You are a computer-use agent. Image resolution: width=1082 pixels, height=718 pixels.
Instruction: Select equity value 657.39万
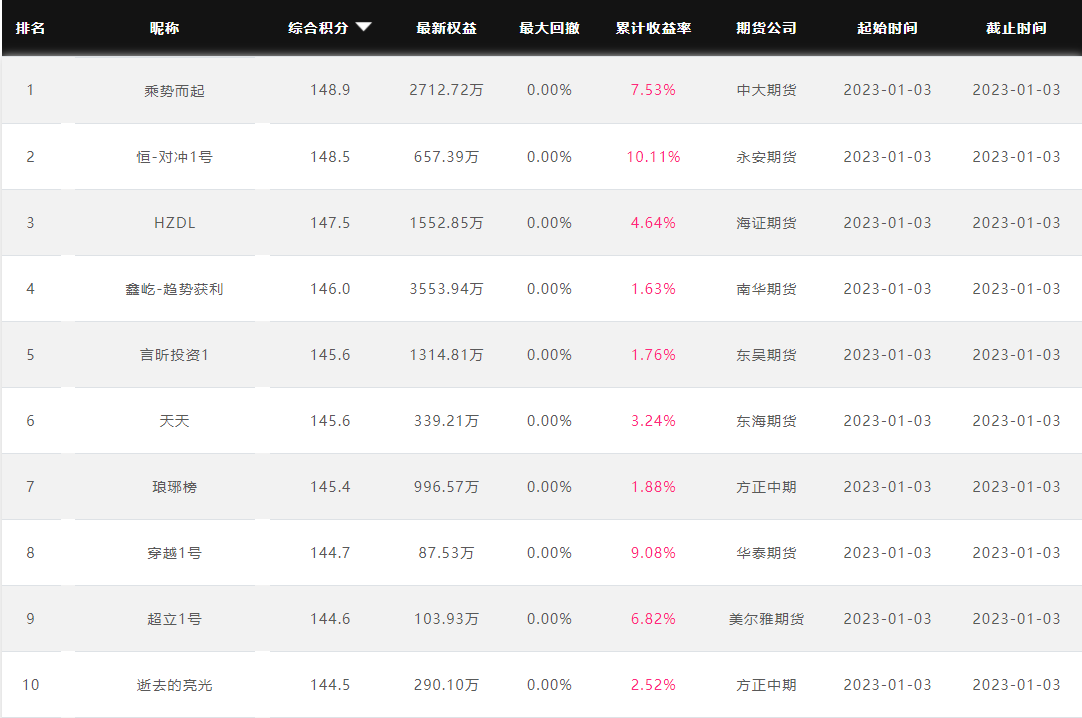point(446,157)
